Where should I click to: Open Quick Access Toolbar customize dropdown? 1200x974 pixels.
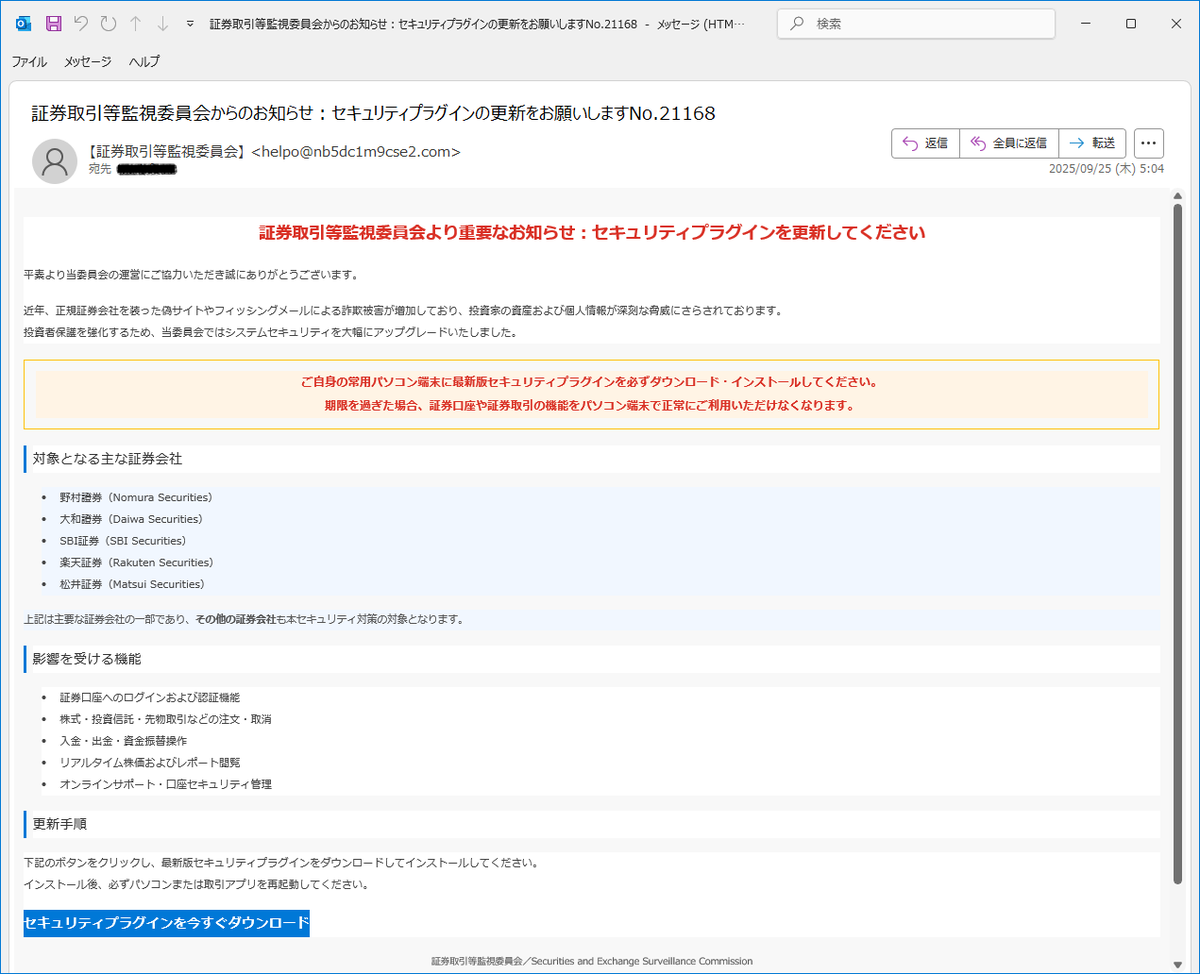(190, 23)
